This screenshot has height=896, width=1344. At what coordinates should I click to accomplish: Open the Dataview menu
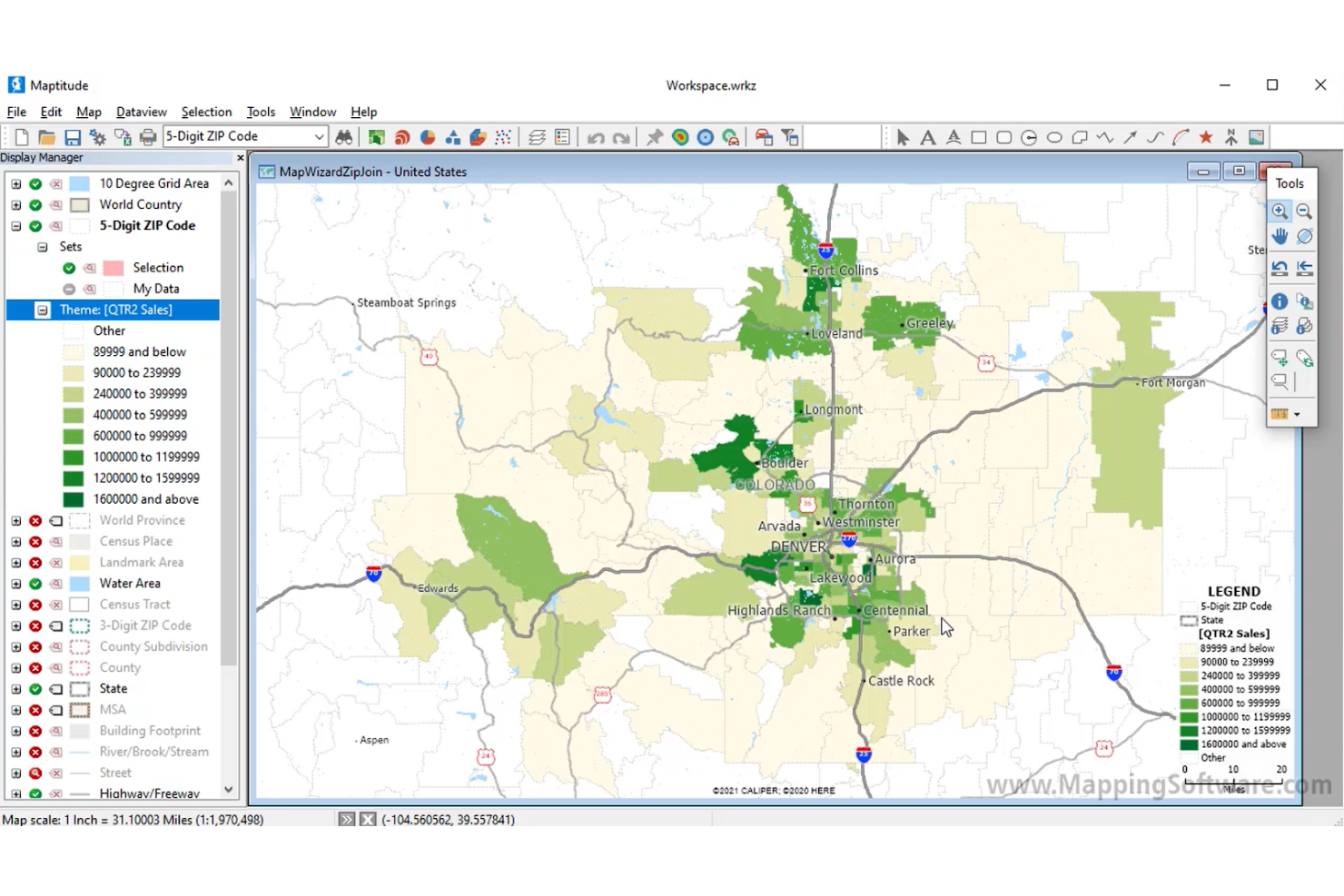pos(142,112)
